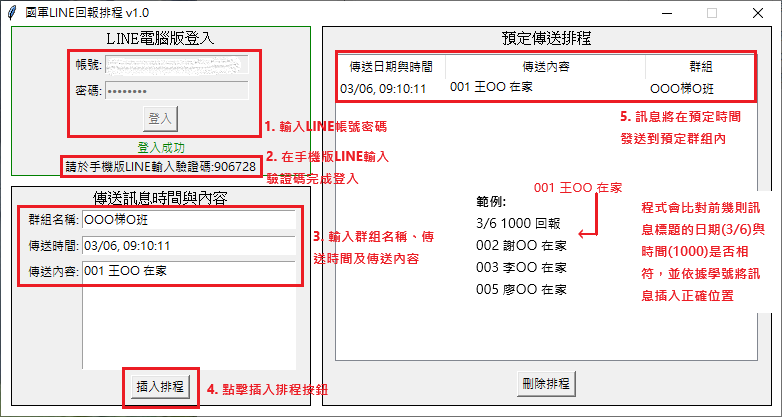Click the 插入排程 insert schedule button
782x417 pixels.
point(160,387)
